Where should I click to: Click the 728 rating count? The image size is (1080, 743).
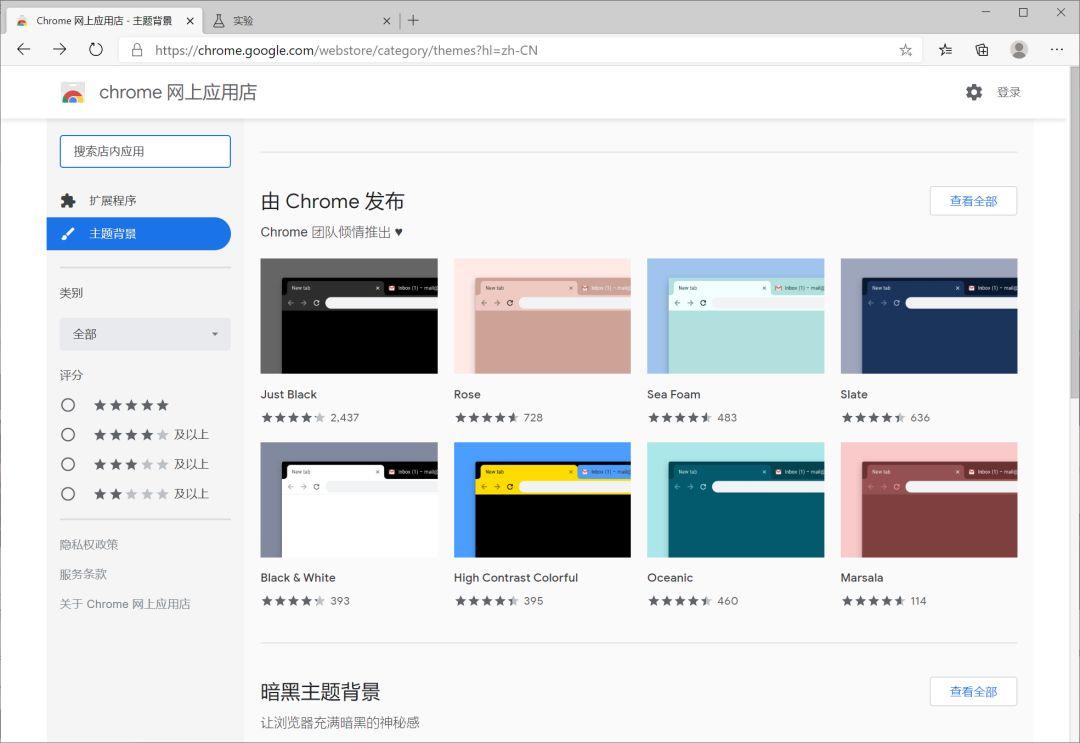pyautogui.click(x=533, y=417)
